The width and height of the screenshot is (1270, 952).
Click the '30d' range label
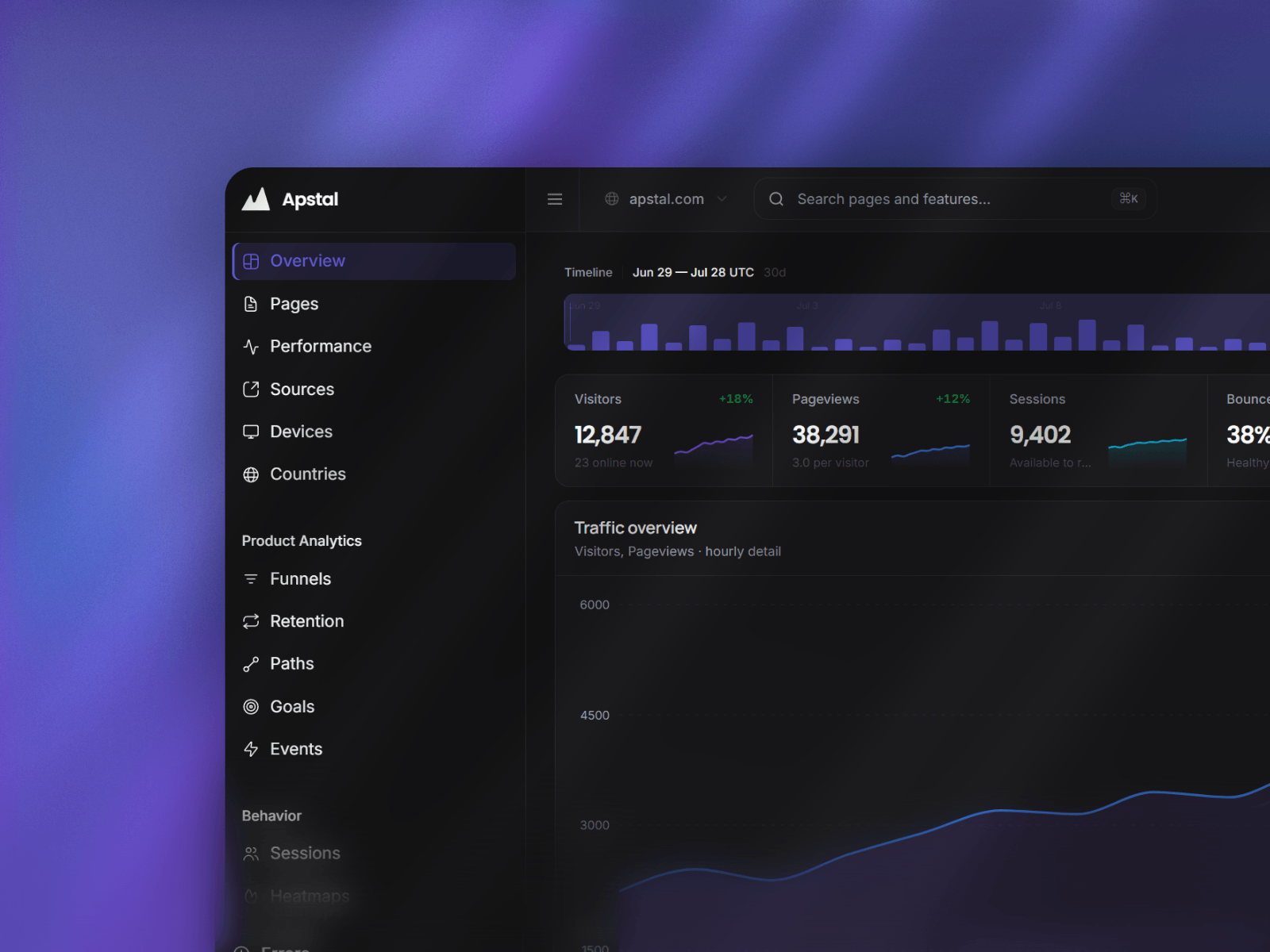tap(775, 272)
